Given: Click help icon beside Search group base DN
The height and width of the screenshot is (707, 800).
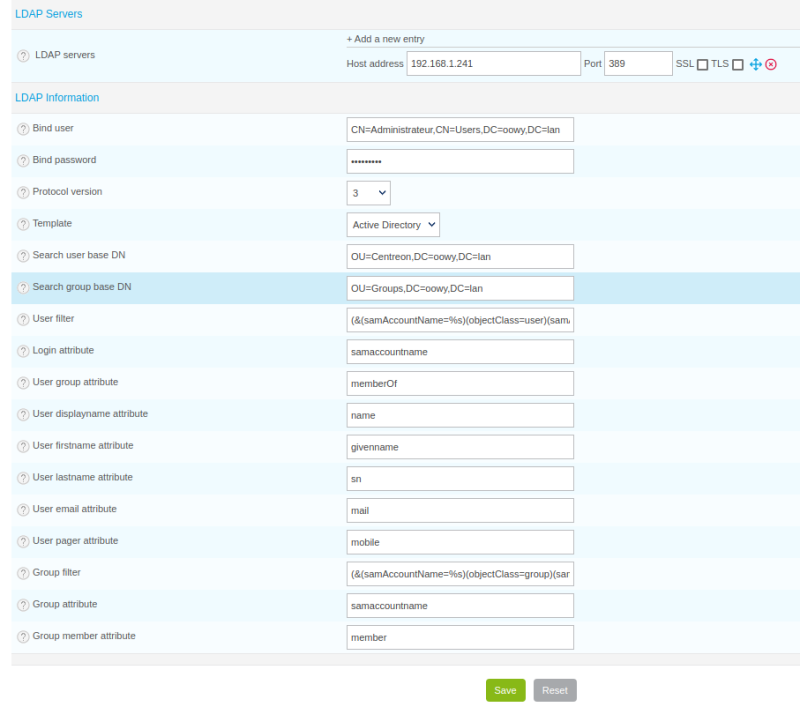Looking at the screenshot, I should (23, 288).
